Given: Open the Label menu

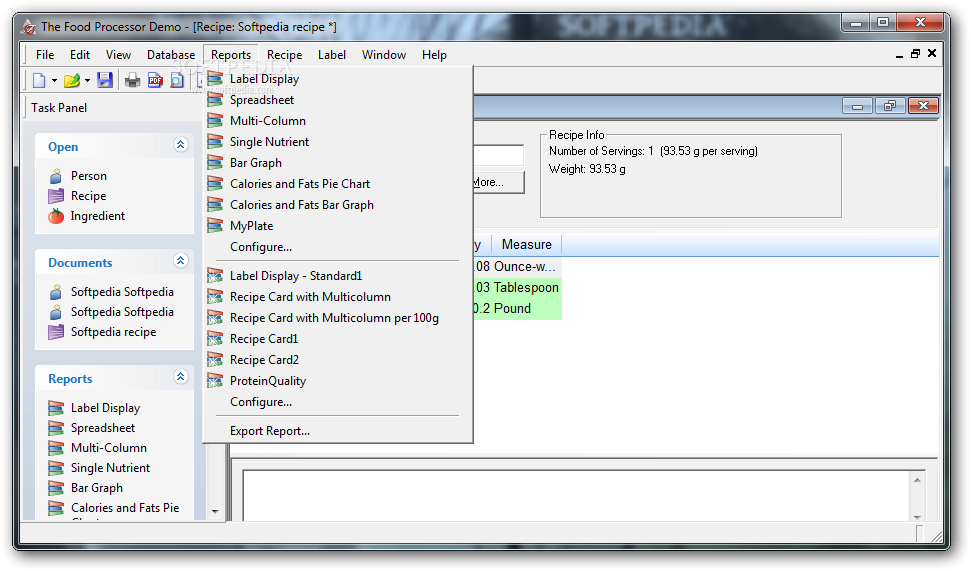Looking at the screenshot, I should tap(332, 55).
